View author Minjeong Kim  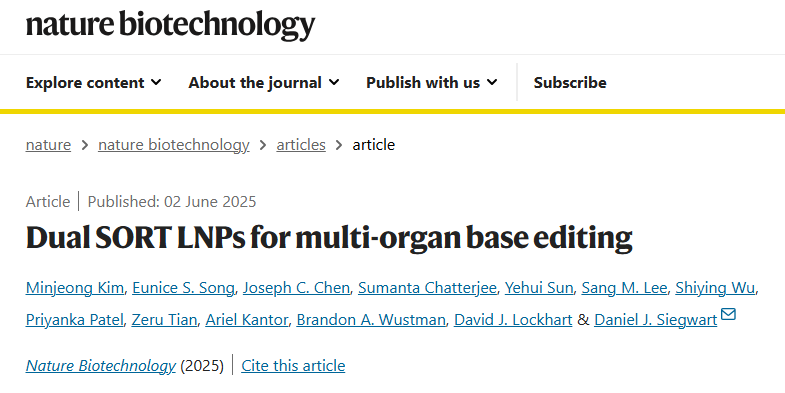click(x=75, y=288)
